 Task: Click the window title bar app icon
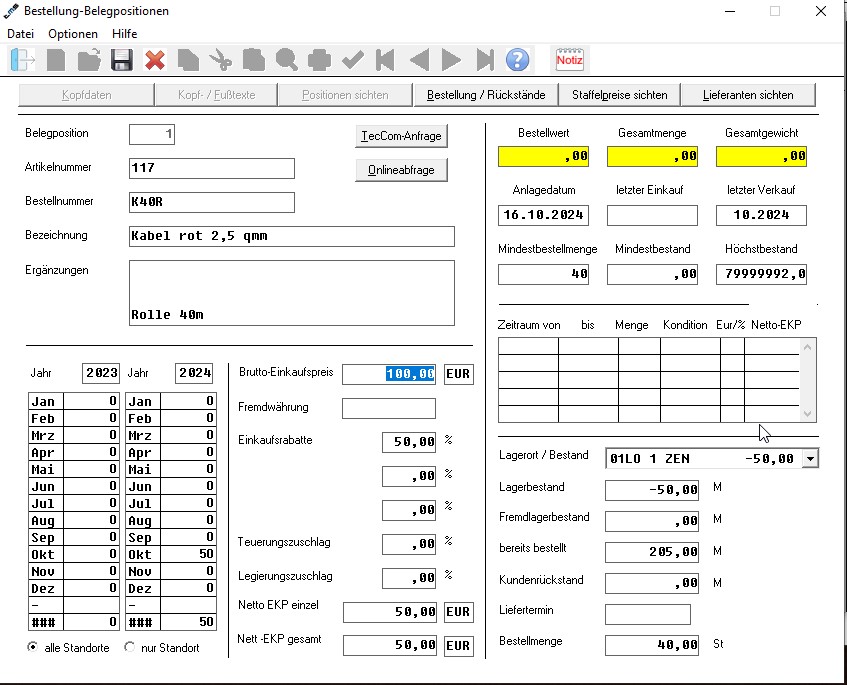pyautogui.click(x=11, y=11)
